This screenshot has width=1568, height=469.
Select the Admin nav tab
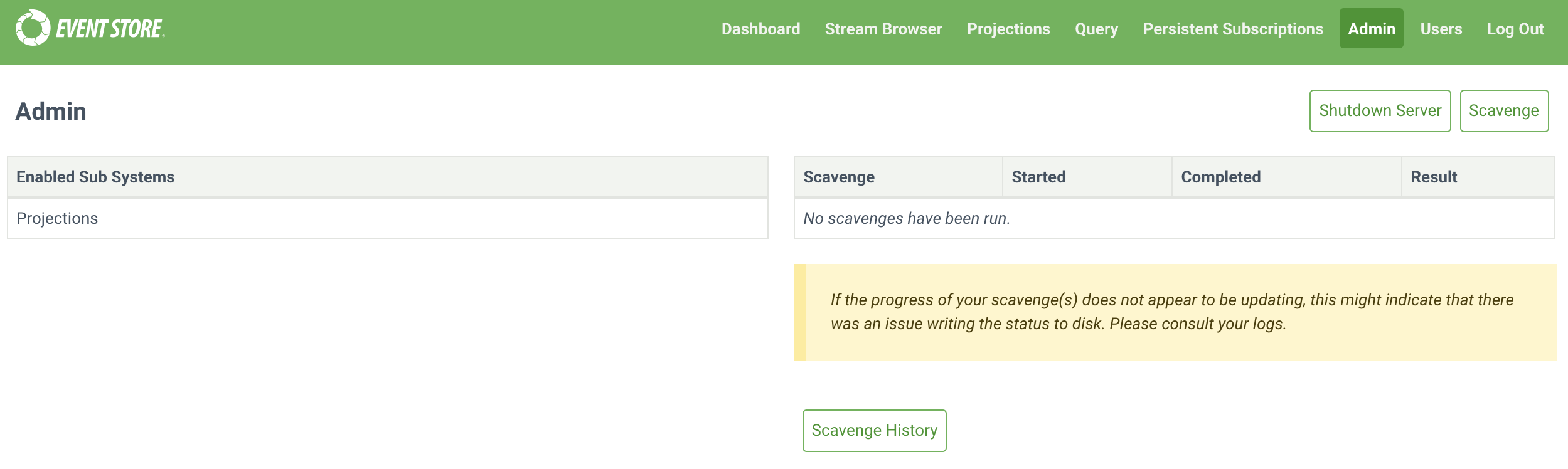click(x=1371, y=29)
